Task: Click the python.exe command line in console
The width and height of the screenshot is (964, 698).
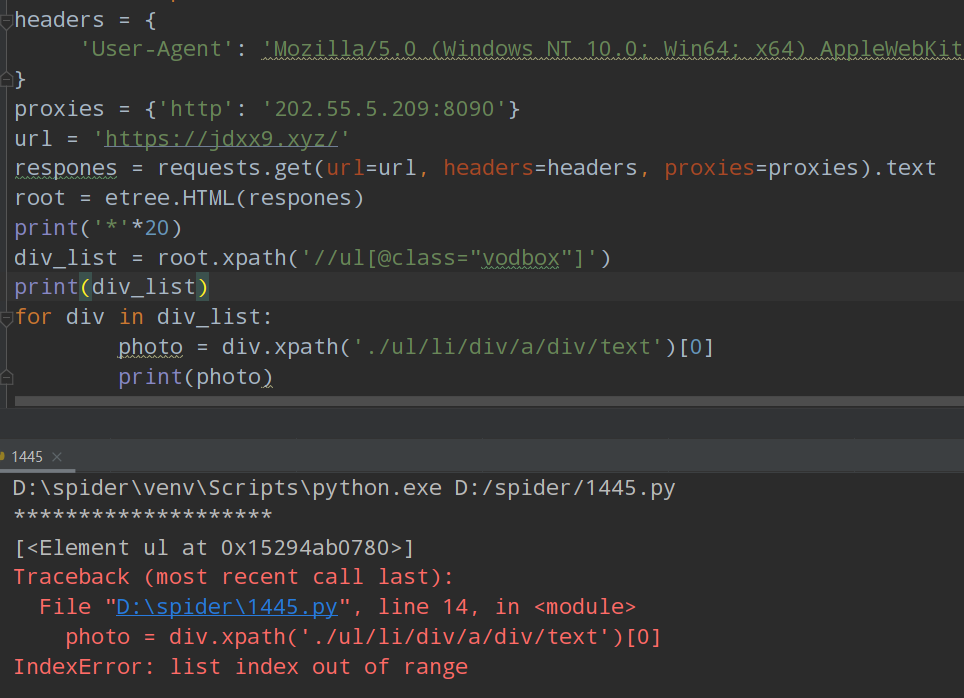Action: pos(343,489)
